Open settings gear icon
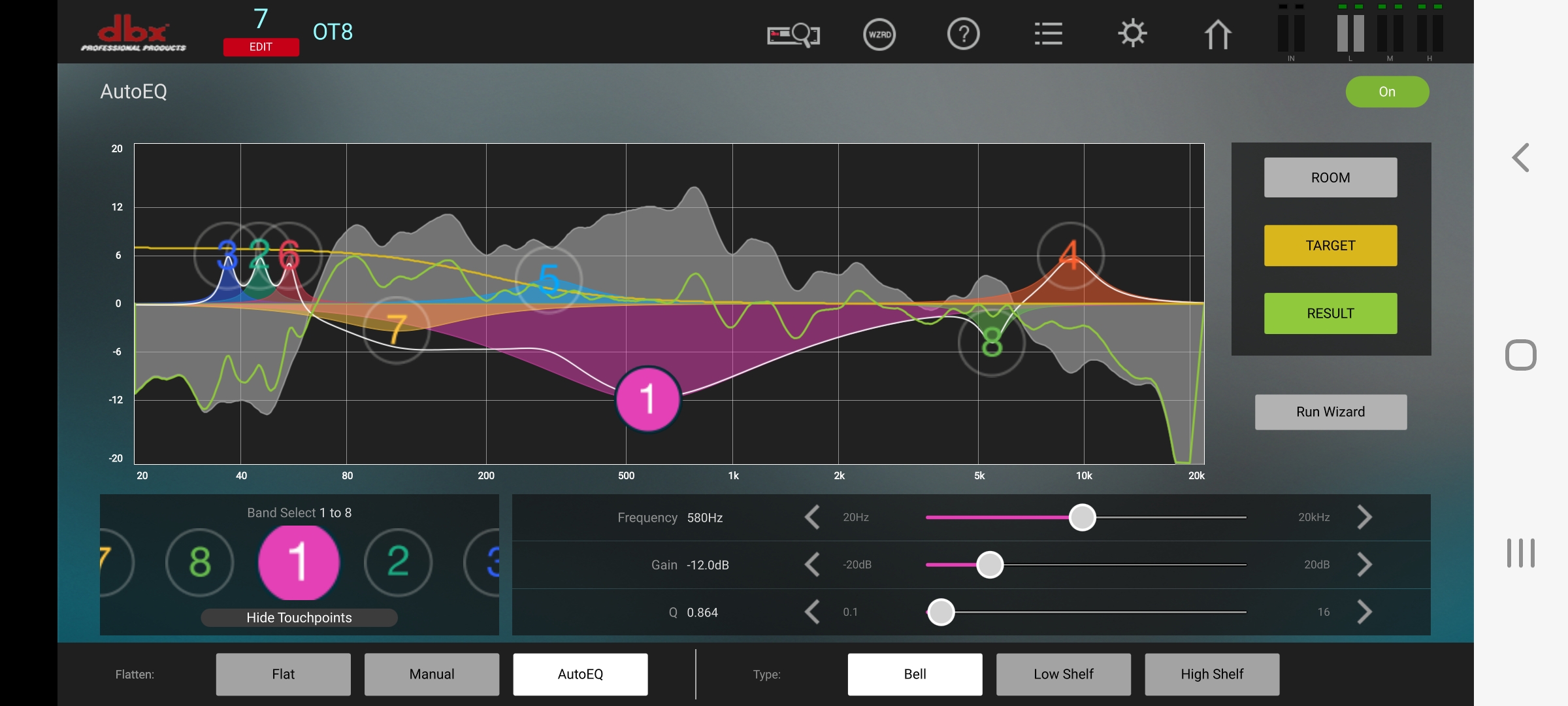This screenshot has width=1568, height=706. coord(1132,34)
